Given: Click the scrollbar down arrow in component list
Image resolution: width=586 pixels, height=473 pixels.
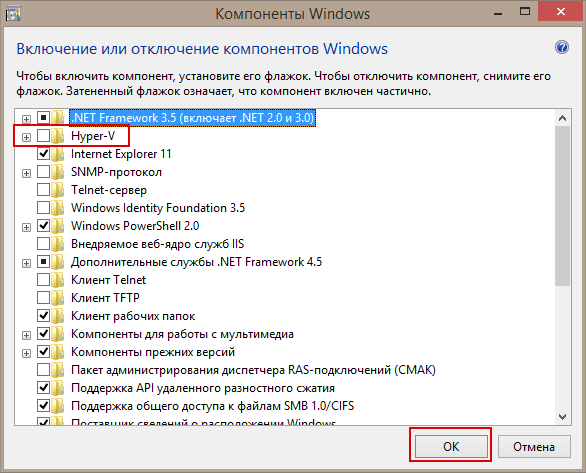Looking at the screenshot, I should (562, 417).
